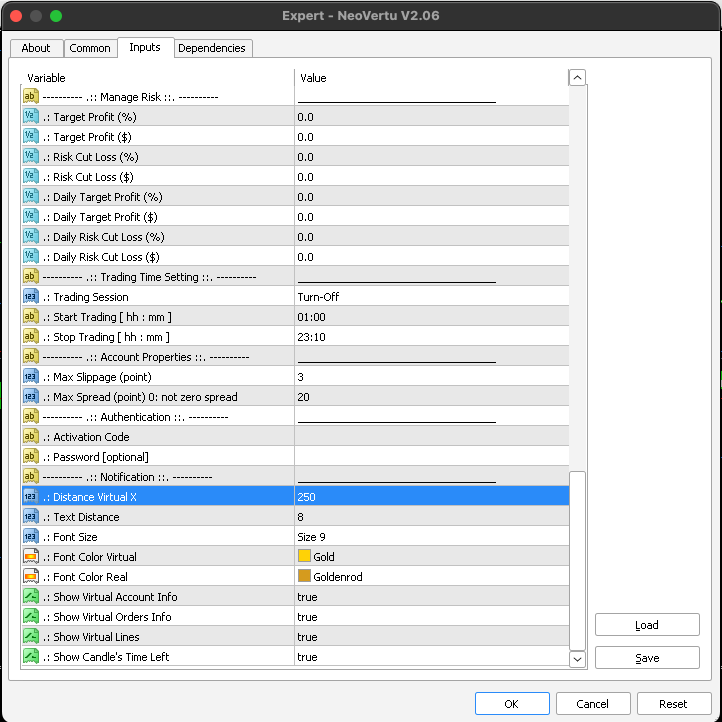Viewport: 722px width, 722px height.
Task: Click the icon beside Daily Risk Cut Loss ($)
Action: [x=30, y=257]
